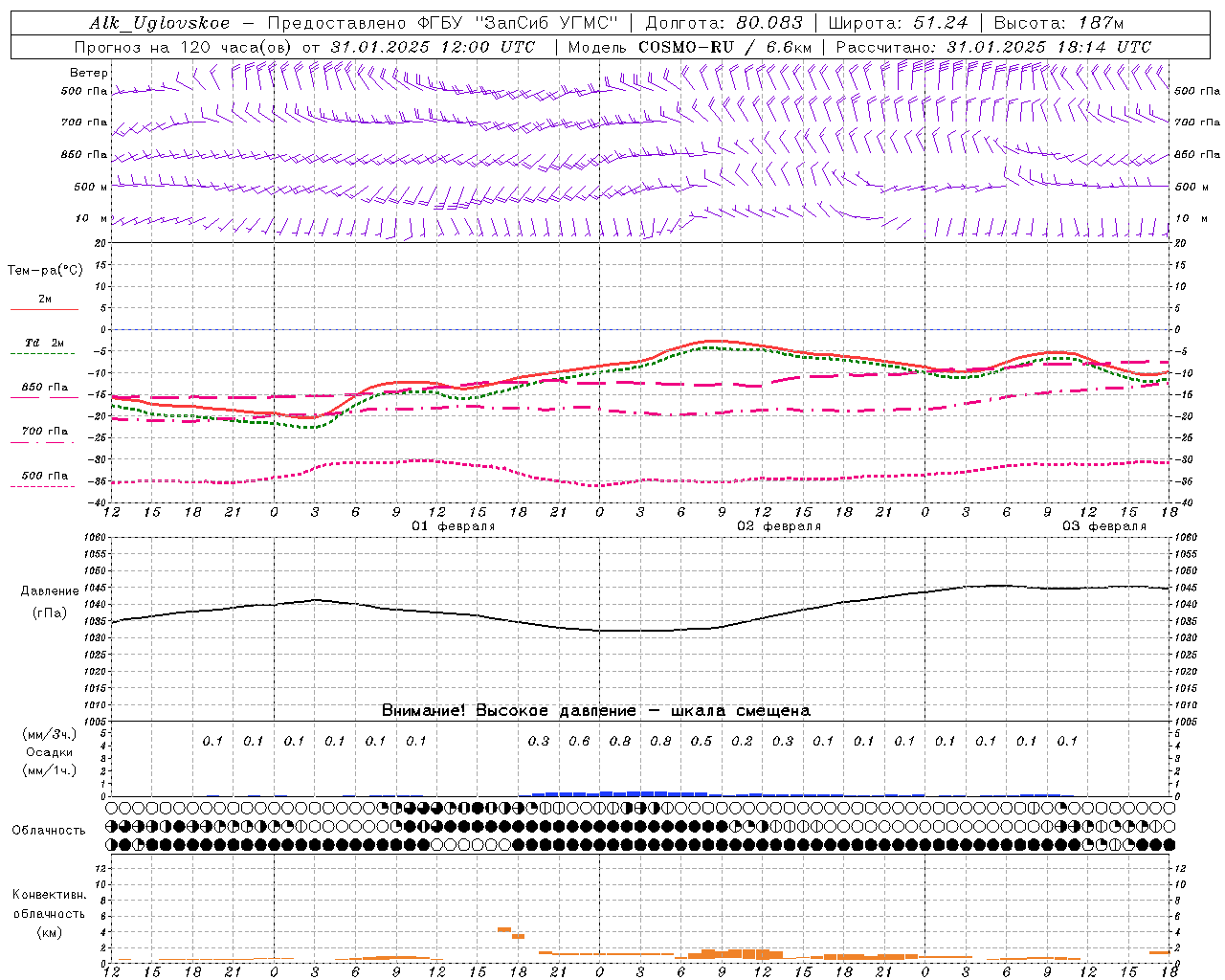Click the model name 'COSMO-RU / 6.6км'
Viewport: 1225px width, 980px height.
click(x=724, y=47)
